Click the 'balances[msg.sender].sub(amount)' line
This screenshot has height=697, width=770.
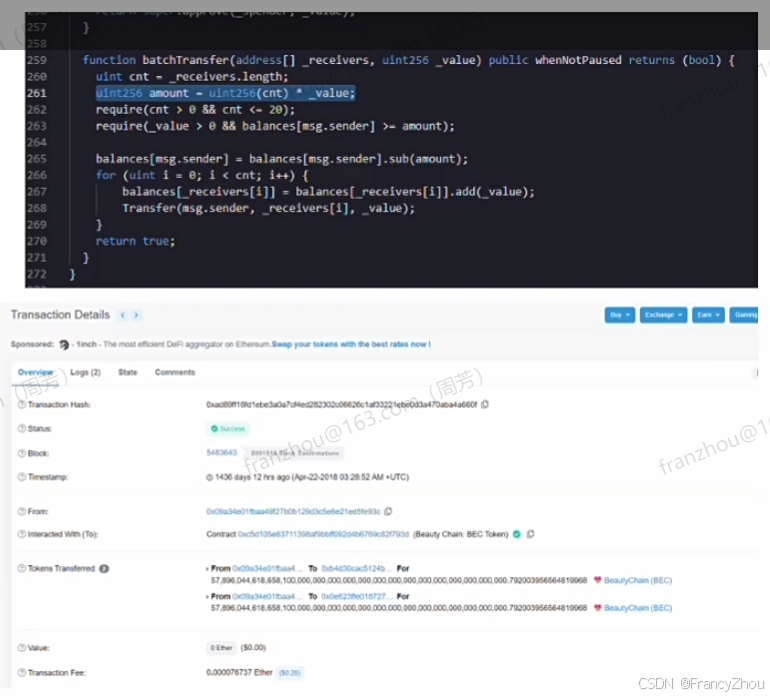(282, 159)
